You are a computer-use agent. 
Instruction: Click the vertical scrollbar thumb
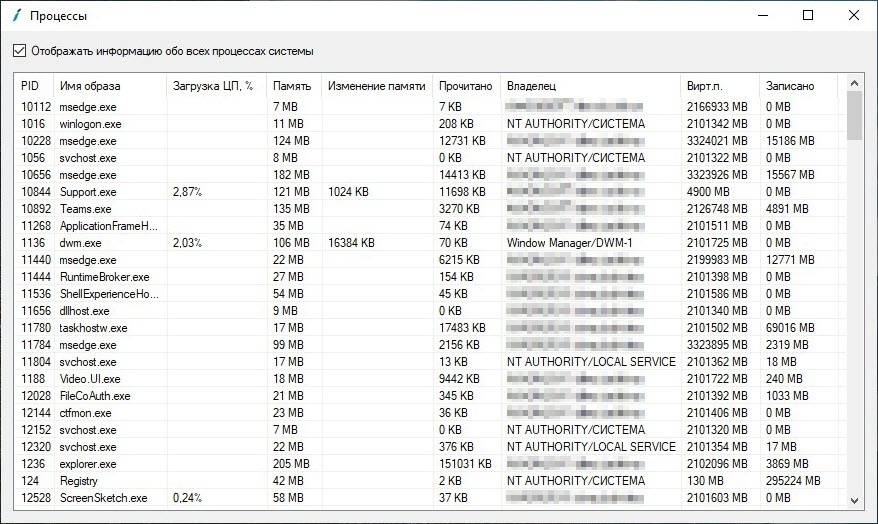854,114
